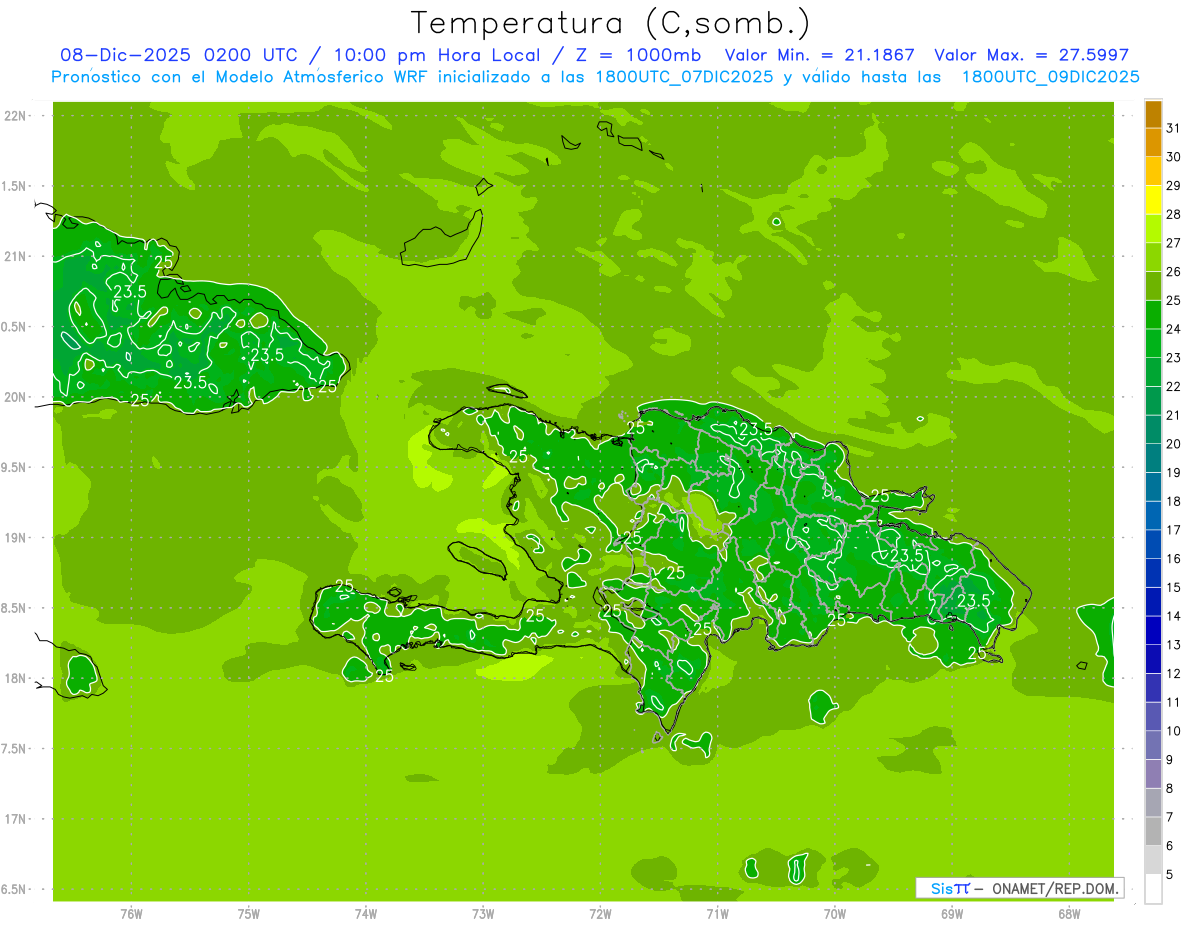Click legend value 12 on the color bar

(x=1174, y=674)
